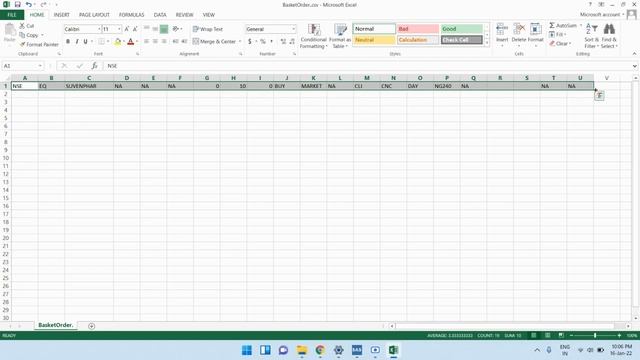Expand the Name Box dropdown arrow

(40, 66)
